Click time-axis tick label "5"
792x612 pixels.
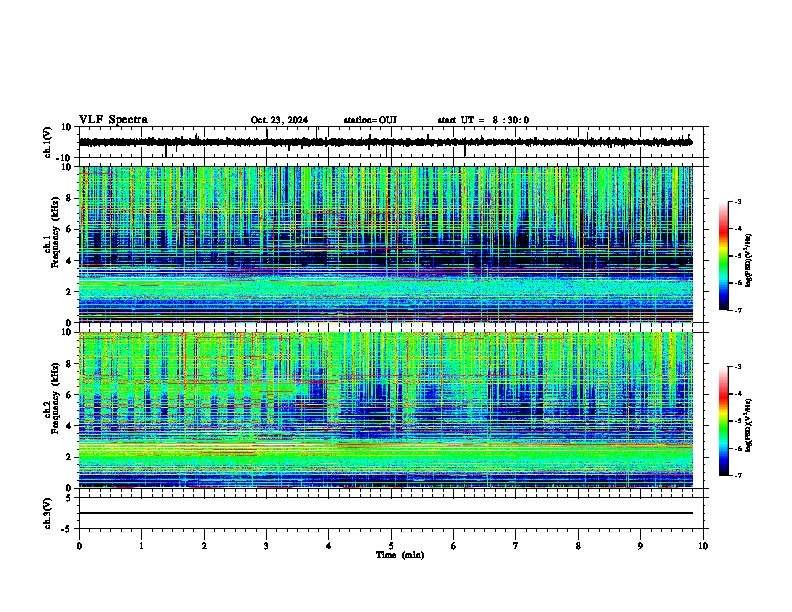(x=391, y=546)
